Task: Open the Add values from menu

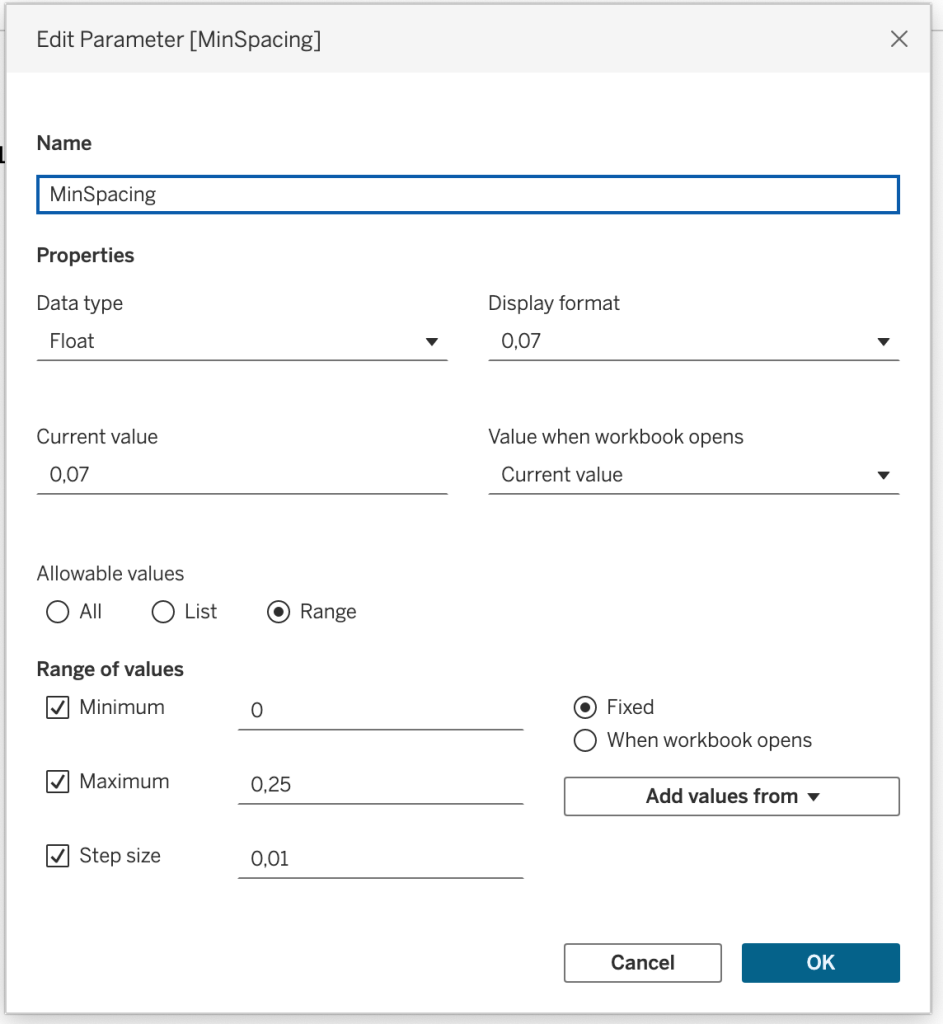Action: (731, 797)
